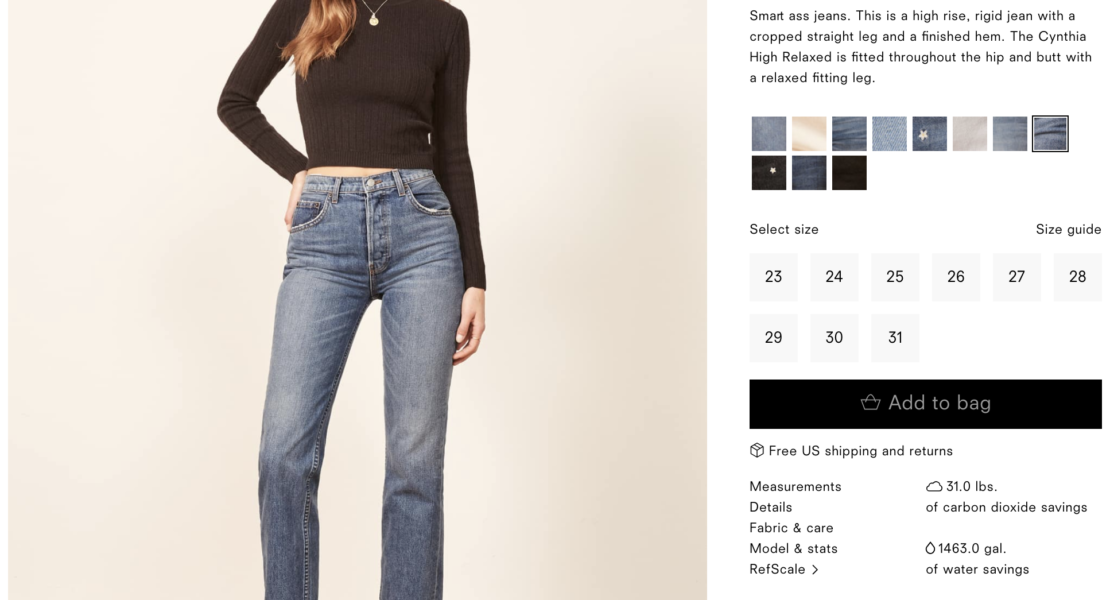Open the Details section
Screen dimensions: 1110x600
[x=770, y=507]
